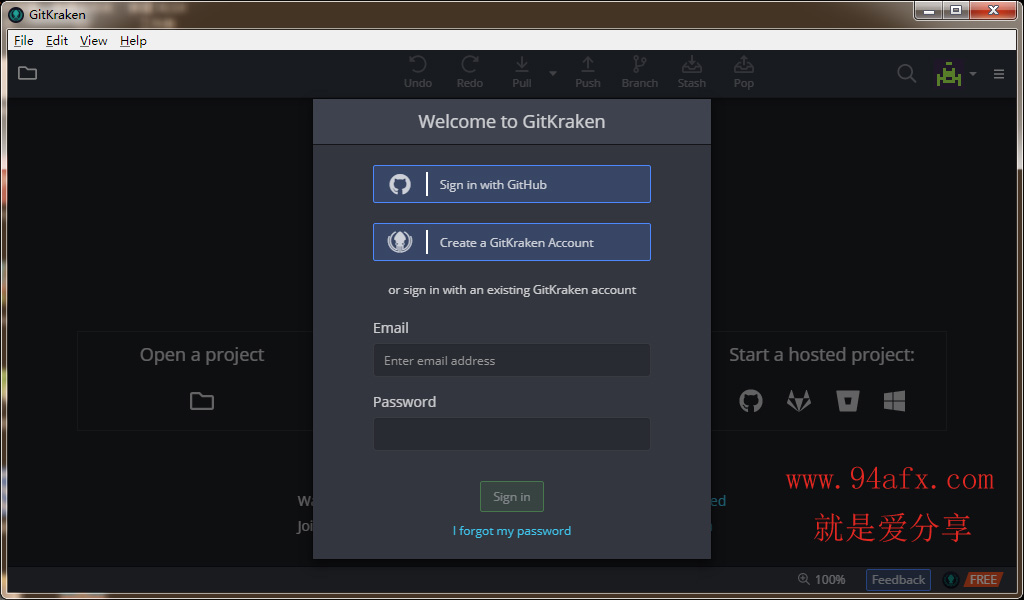
Task: Open the hamburger menu icon
Action: tap(999, 74)
